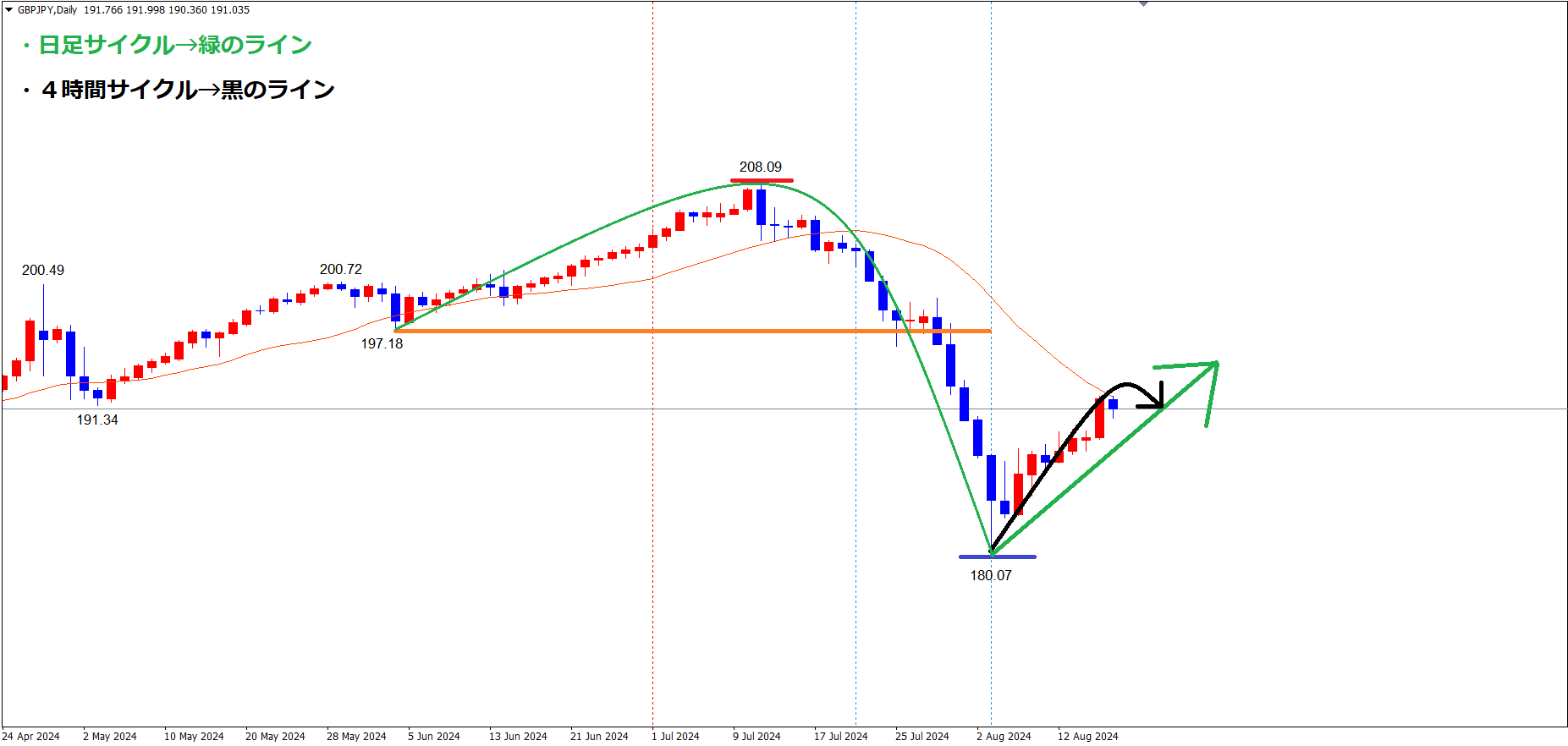Select the red line at the 208.09 high

(x=762, y=180)
